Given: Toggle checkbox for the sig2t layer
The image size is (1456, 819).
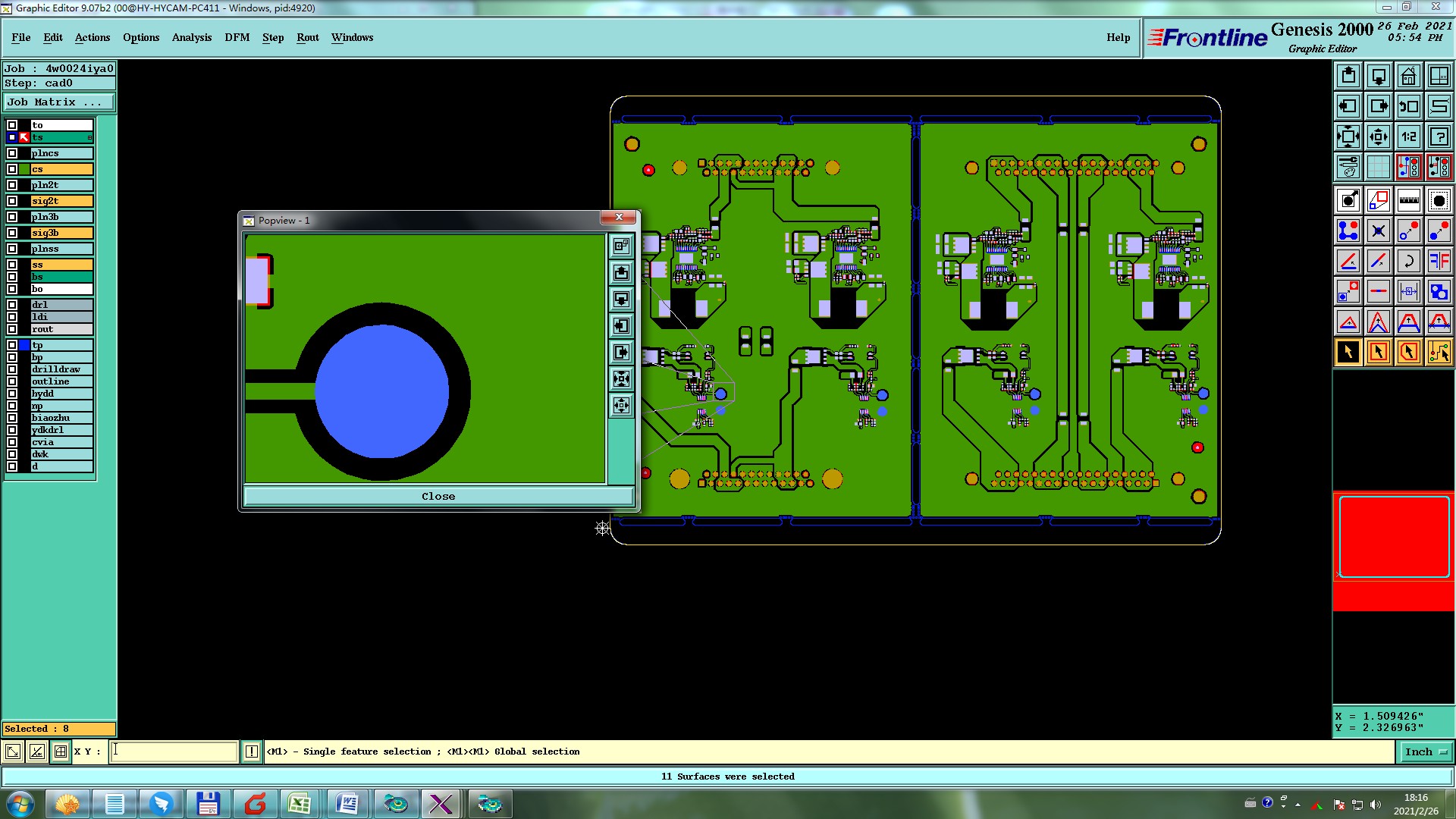Looking at the screenshot, I should pos(12,201).
